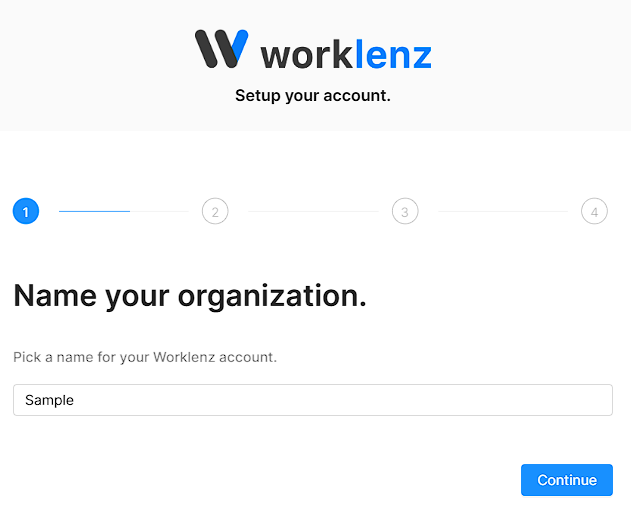The height and width of the screenshot is (512, 631).
Task: Click the Continue button
Action: click(566, 480)
